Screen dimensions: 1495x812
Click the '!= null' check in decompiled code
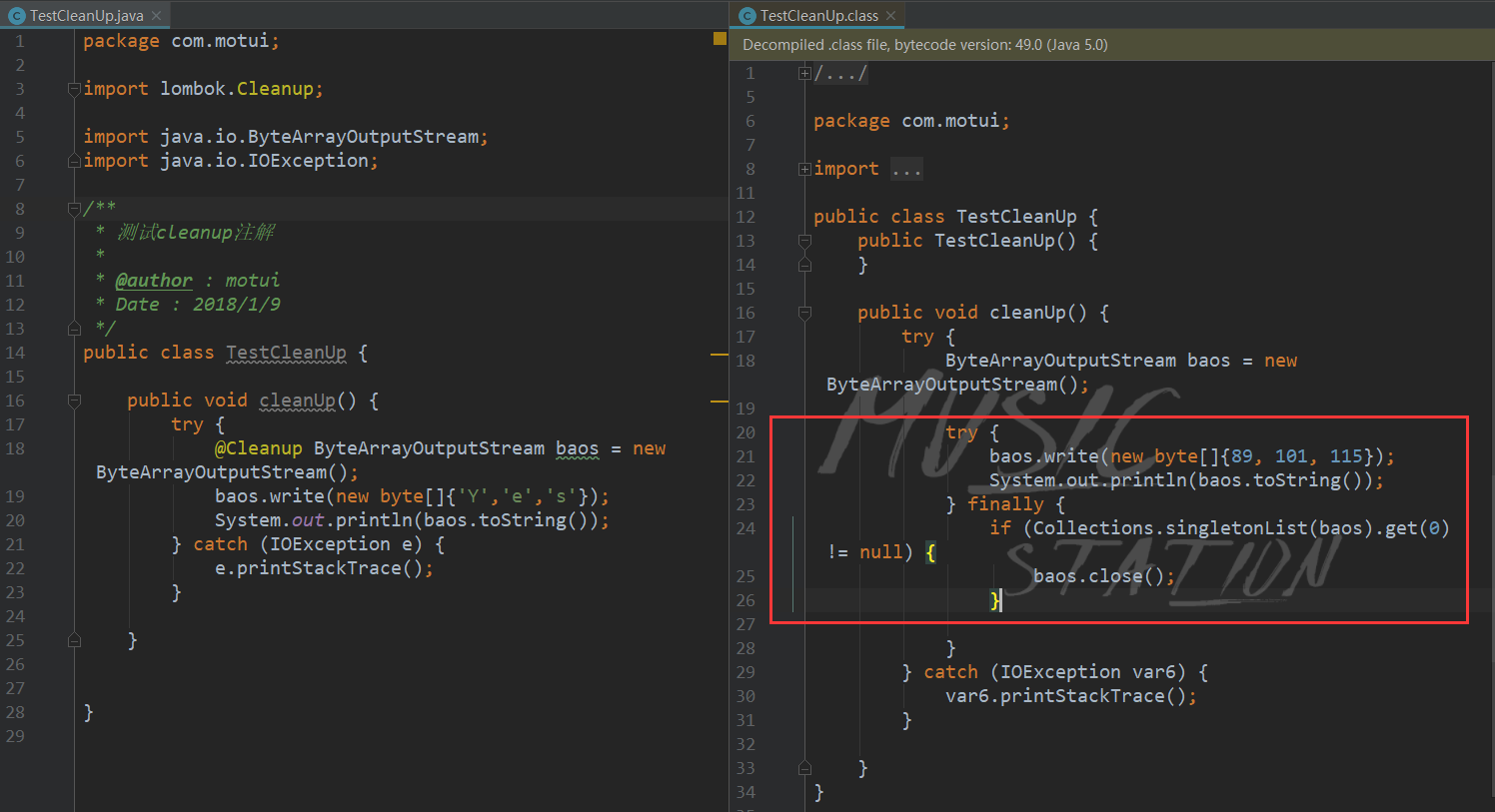pos(864,552)
